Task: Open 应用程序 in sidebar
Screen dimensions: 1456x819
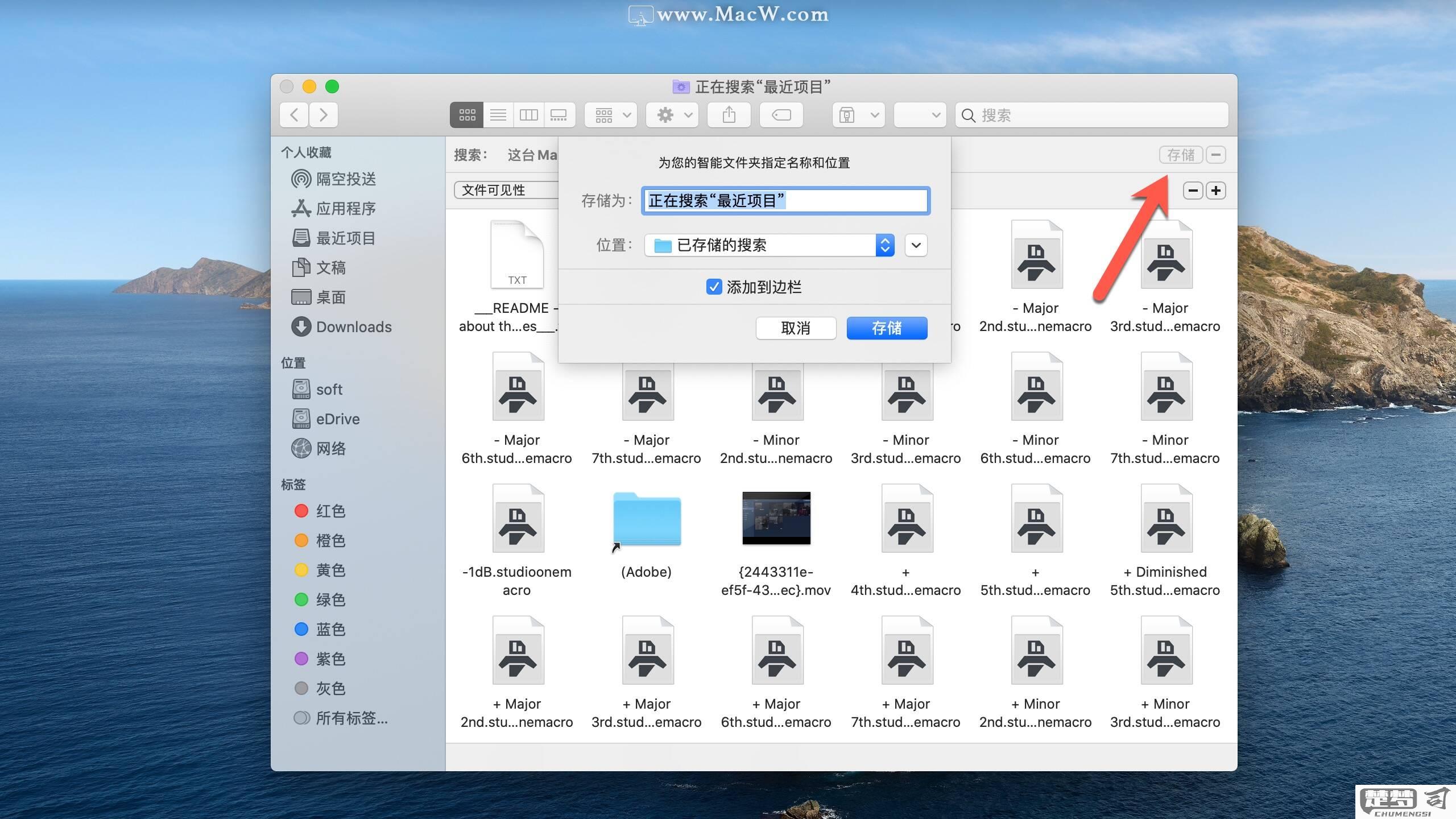Action: click(334, 209)
